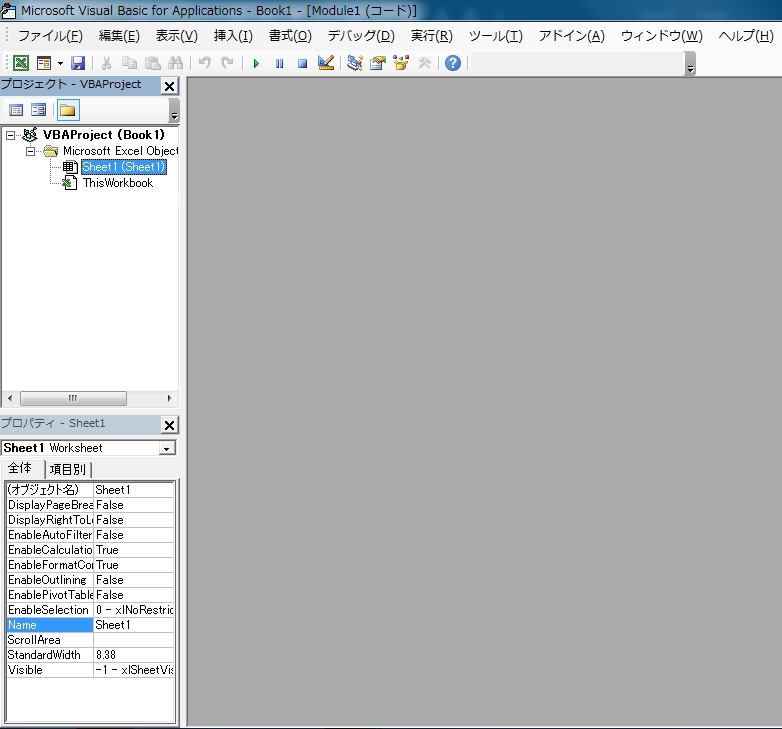Close the Project - VBAProject panel

click(x=170, y=86)
